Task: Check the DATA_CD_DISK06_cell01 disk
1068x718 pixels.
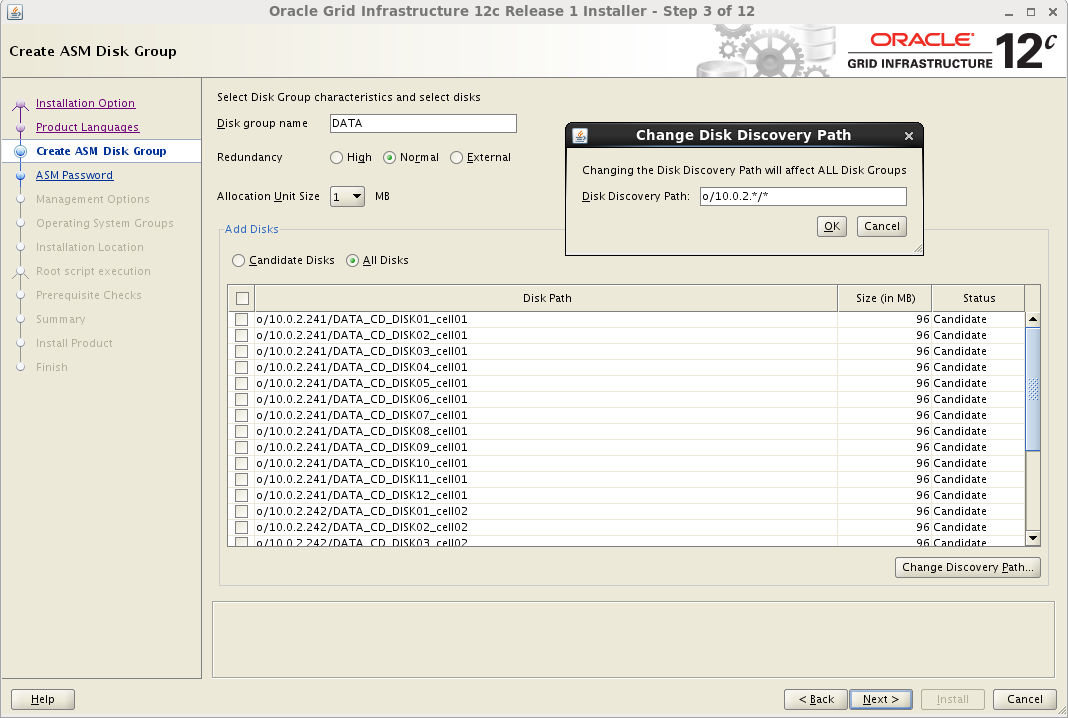Action: [x=241, y=399]
